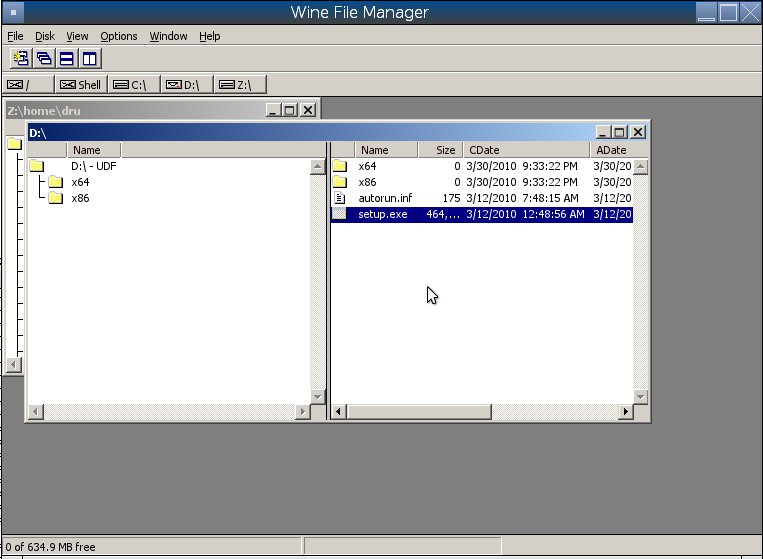The image size is (763, 559).
Task: Switch to the C:\ drive
Action: pos(134,85)
